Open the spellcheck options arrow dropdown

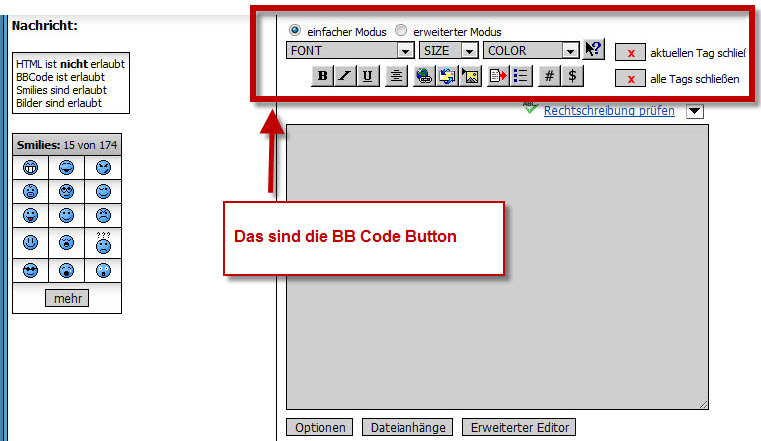pos(695,111)
